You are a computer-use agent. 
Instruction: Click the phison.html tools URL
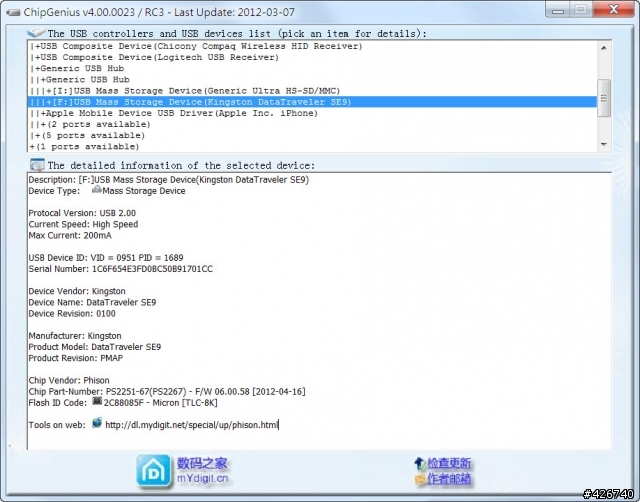tap(192, 425)
